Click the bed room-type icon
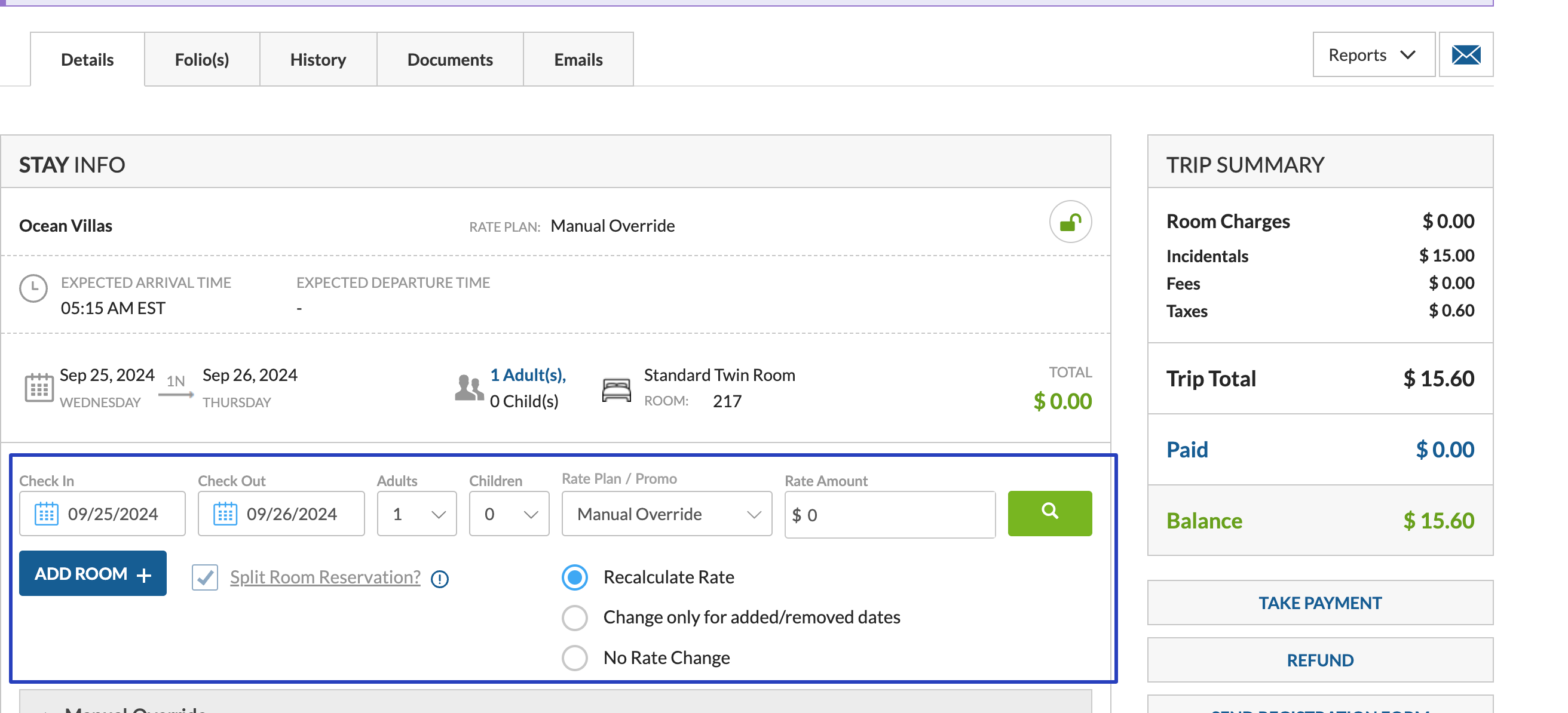 click(616, 389)
